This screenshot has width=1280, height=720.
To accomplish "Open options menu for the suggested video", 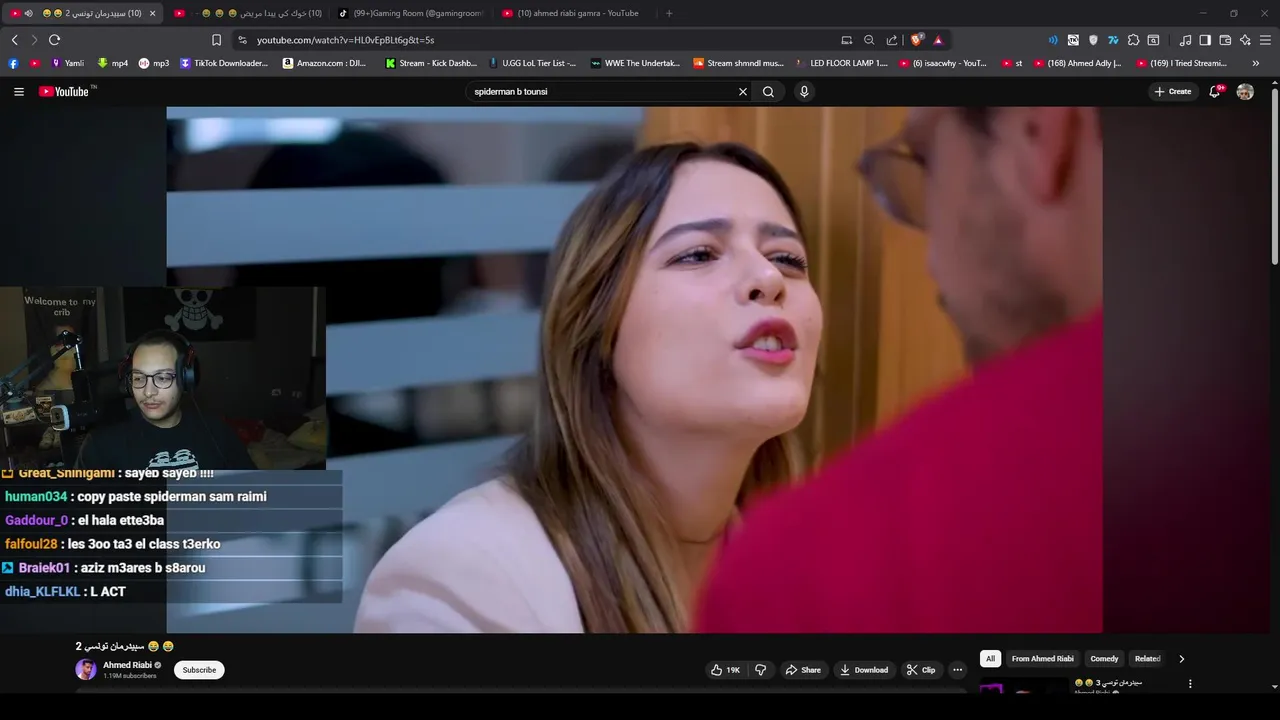I will (1190, 684).
